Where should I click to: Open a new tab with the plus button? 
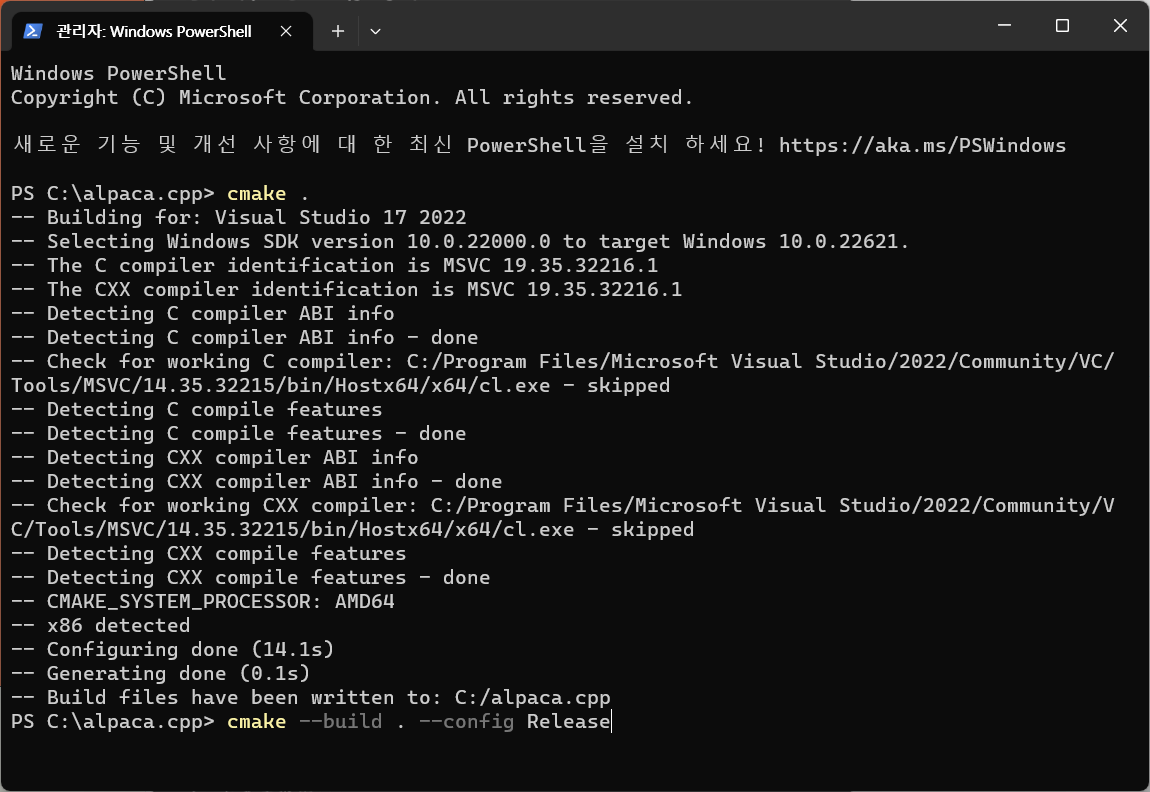(x=337, y=31)
